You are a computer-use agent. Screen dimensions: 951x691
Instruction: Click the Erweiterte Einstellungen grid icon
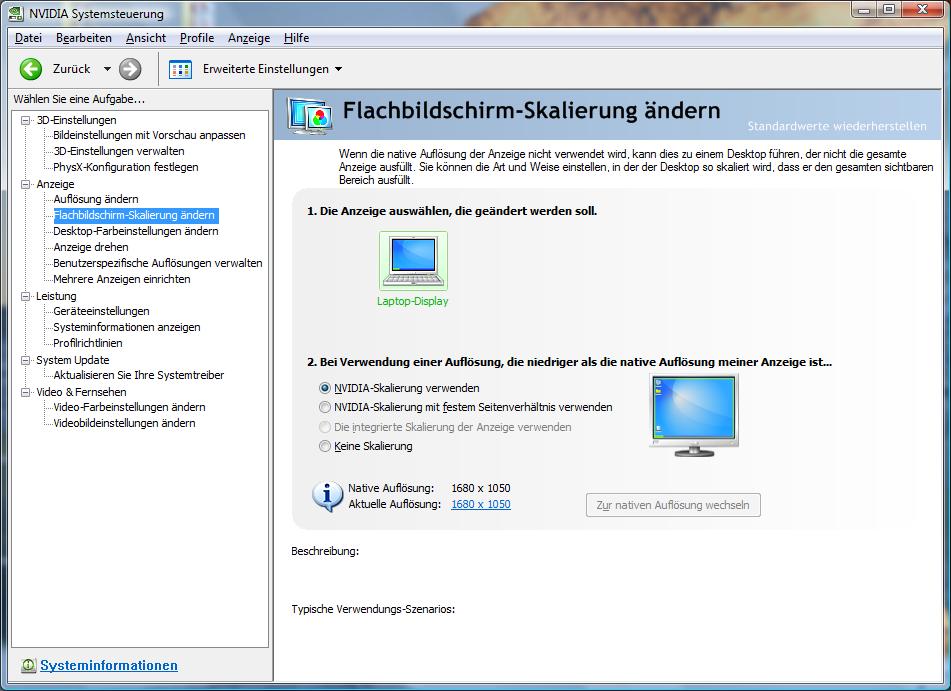tap(180, 69)
